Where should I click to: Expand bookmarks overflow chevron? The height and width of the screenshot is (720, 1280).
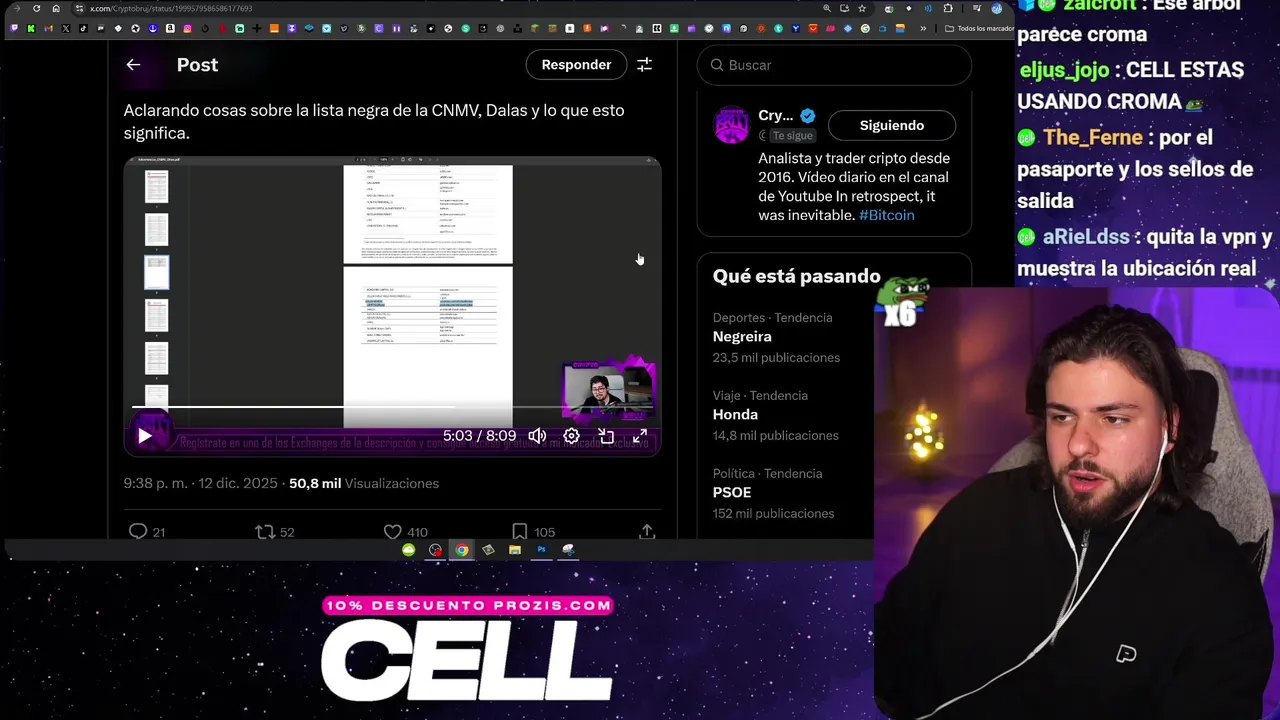[x=923, y=29]
